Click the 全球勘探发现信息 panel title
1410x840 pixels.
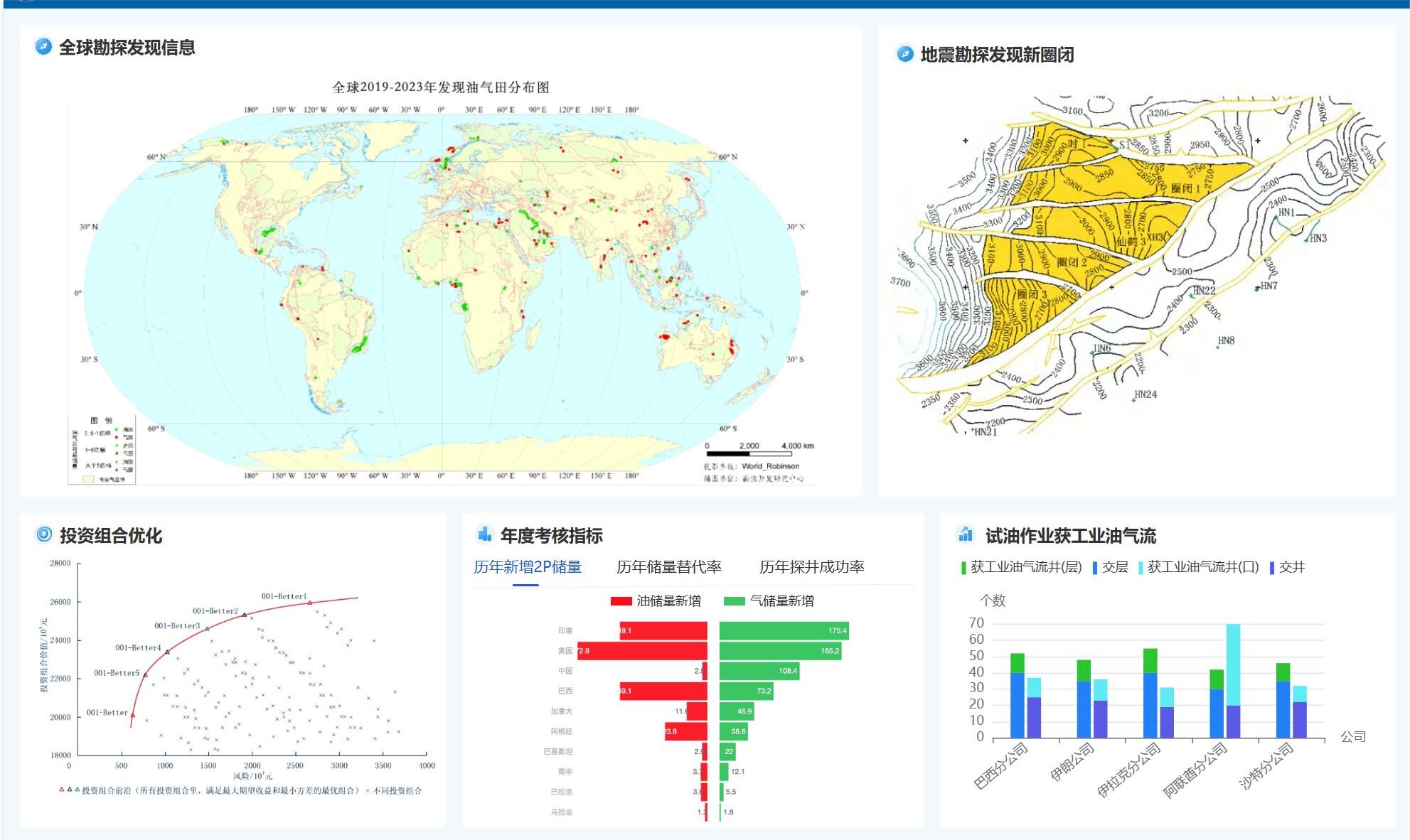click(x=127, y=48)
